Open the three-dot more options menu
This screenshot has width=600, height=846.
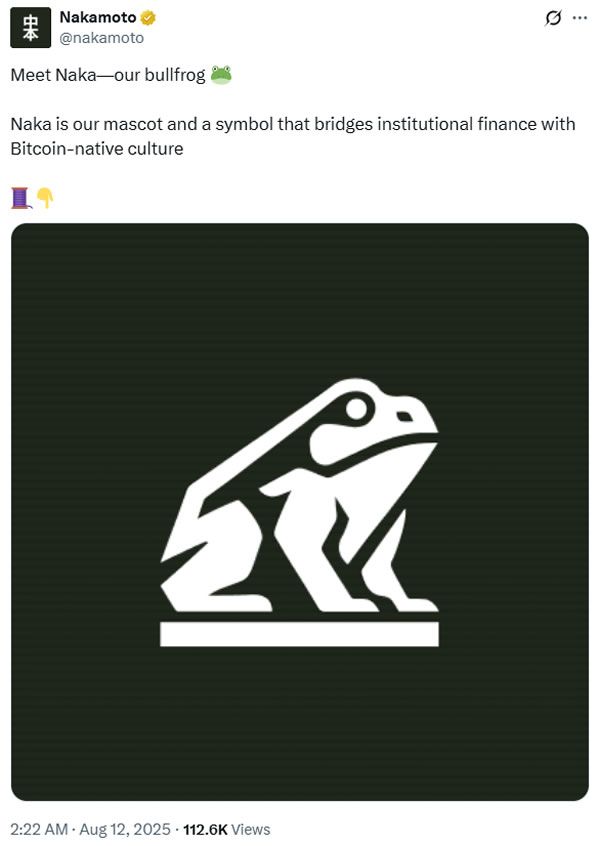(579, 19)
